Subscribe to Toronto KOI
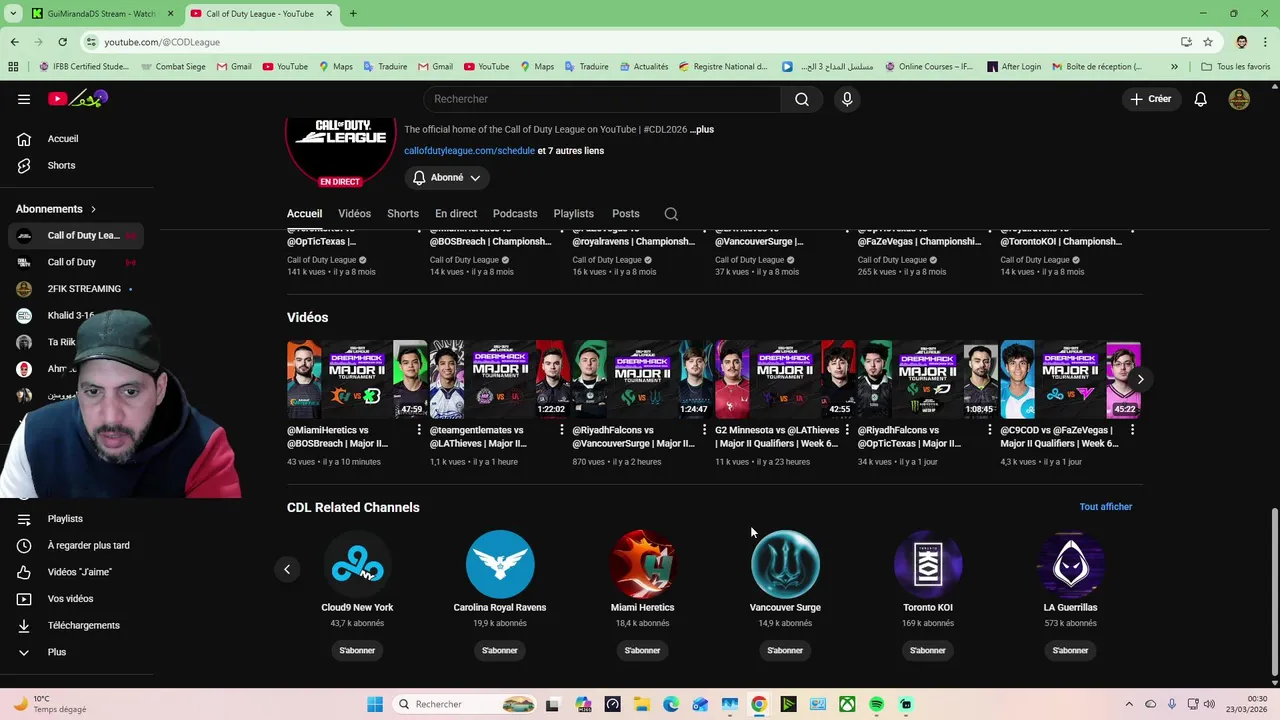 click(x=928, y=651)
